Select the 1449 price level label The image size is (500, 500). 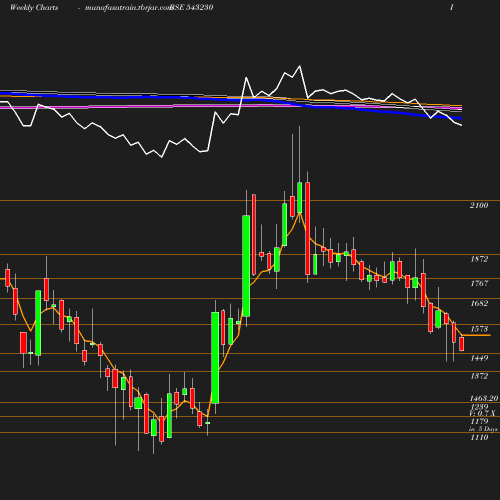click(479, 358)
